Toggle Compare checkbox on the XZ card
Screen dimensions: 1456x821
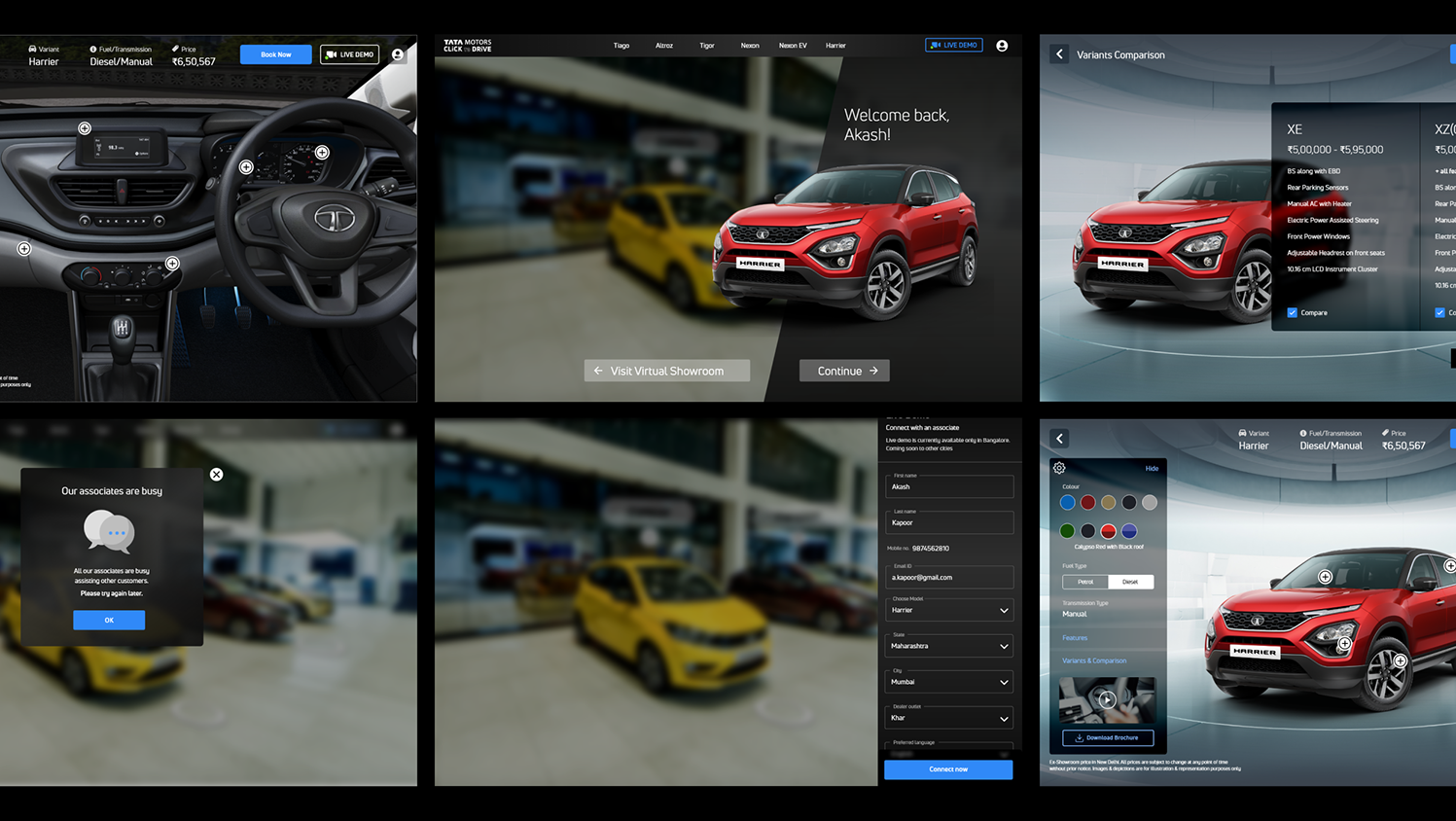click(1439, 312)
